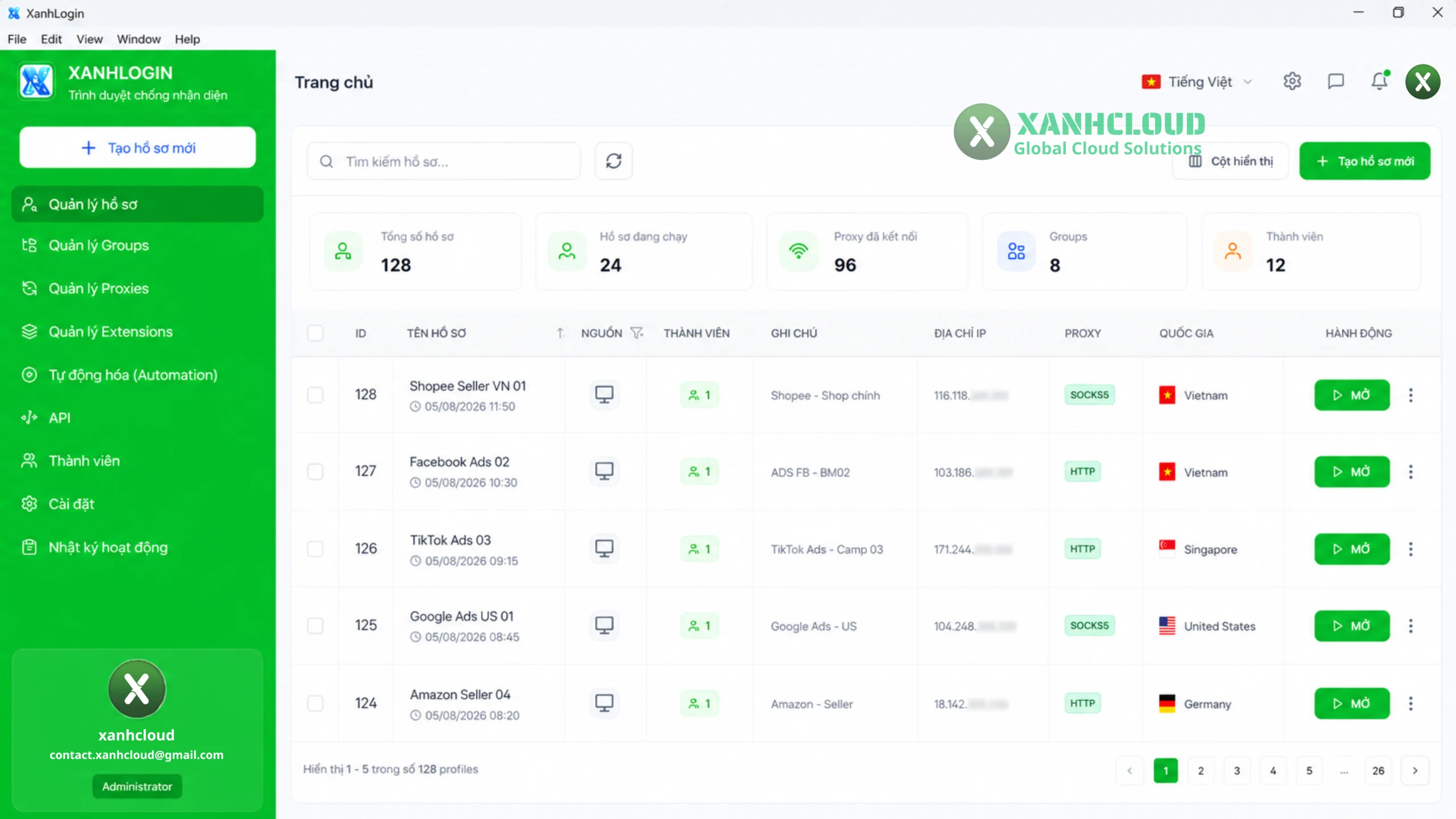Check the box for profile 126
Viewport: 1456px width, 819px height.
click(315, 549)
